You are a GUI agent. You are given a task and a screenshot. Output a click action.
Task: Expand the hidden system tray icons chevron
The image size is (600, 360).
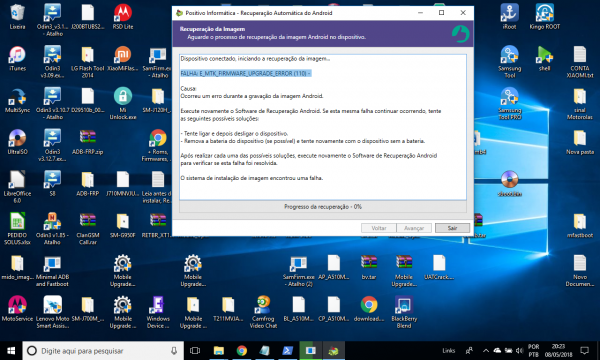coord(486,350)
